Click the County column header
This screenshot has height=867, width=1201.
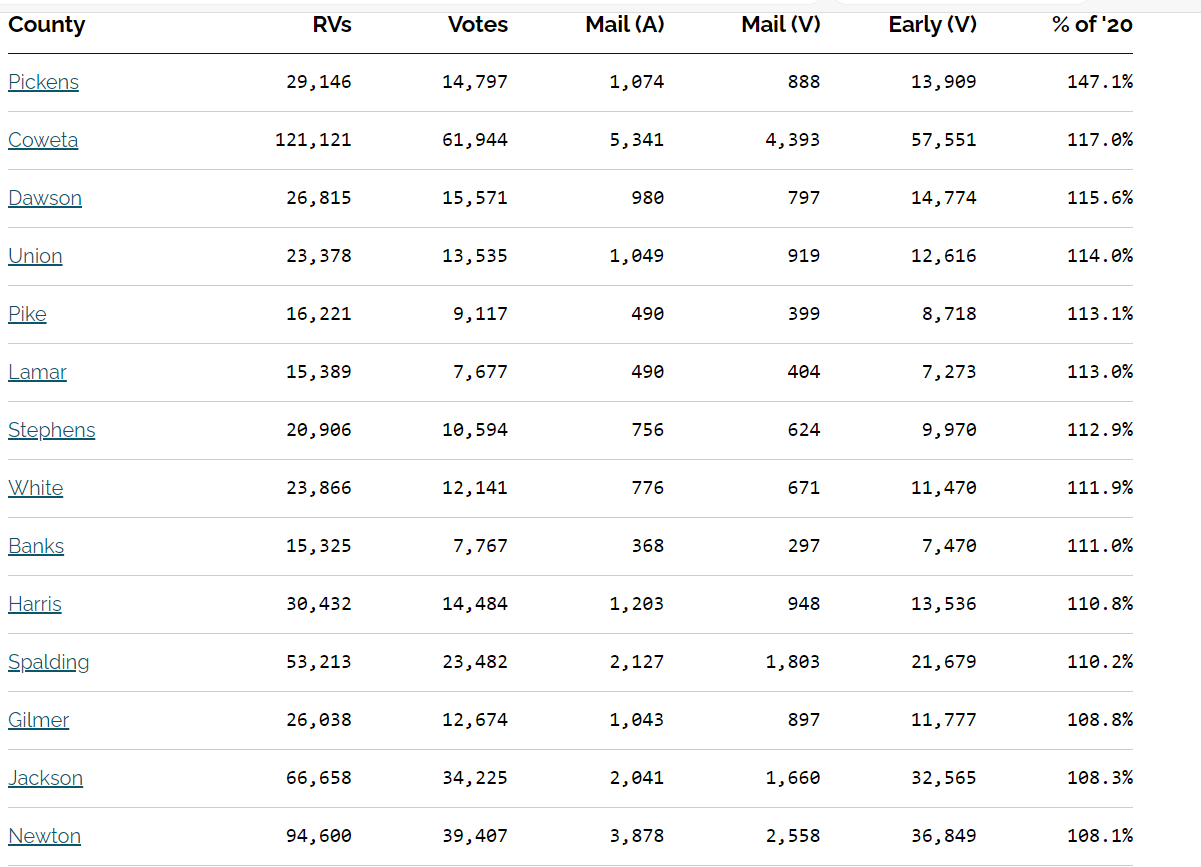46,25
